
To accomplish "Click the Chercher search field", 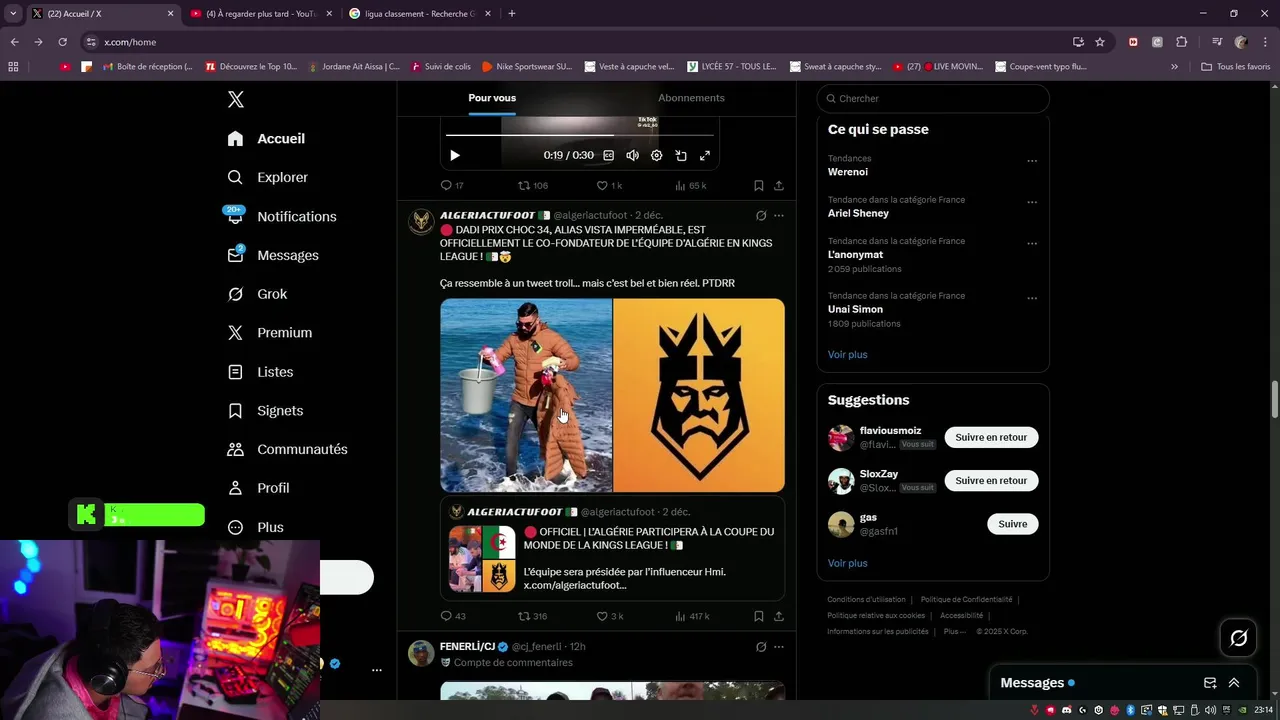I will coord(933,98).
